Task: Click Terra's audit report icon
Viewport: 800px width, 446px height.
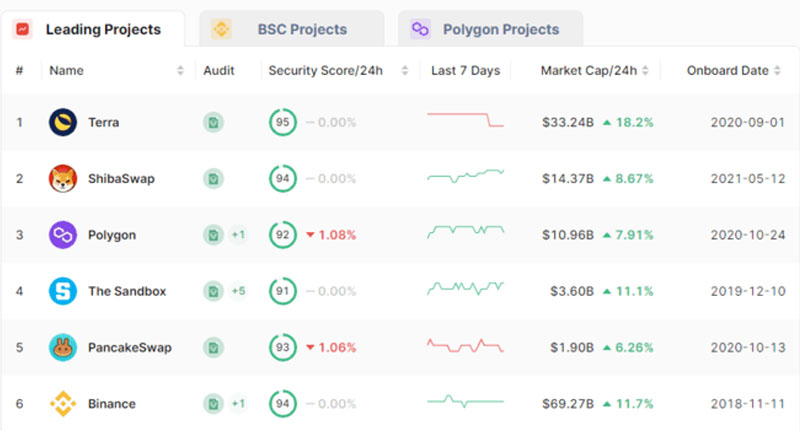Action: coord(213,122)
